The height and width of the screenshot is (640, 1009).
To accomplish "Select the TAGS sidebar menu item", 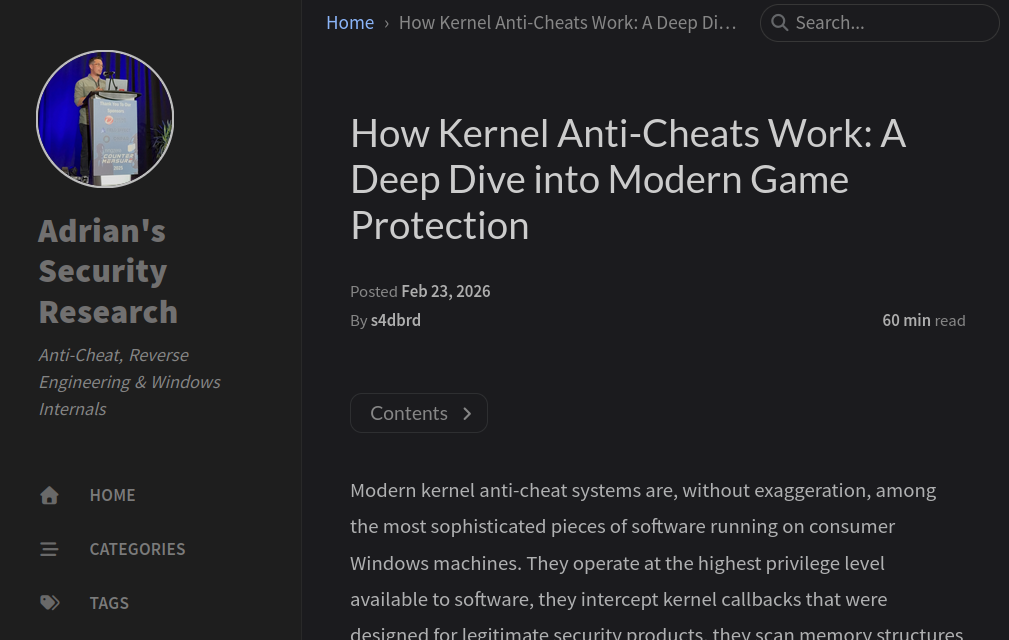I will coord(109,603).
